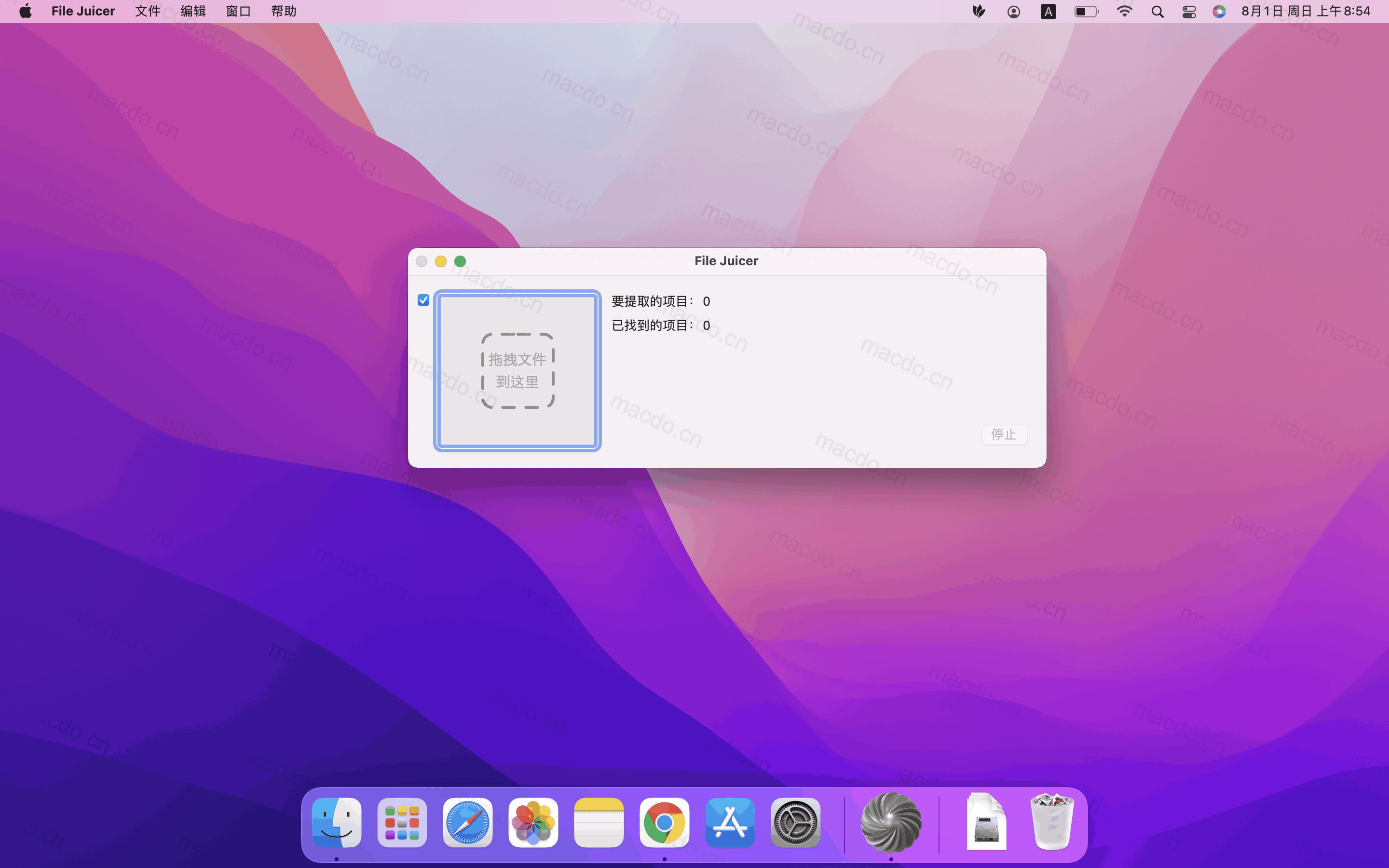The image size is (1389, 868).
Task: Click the File Juicer window title
Action: [x=726, y=261]
